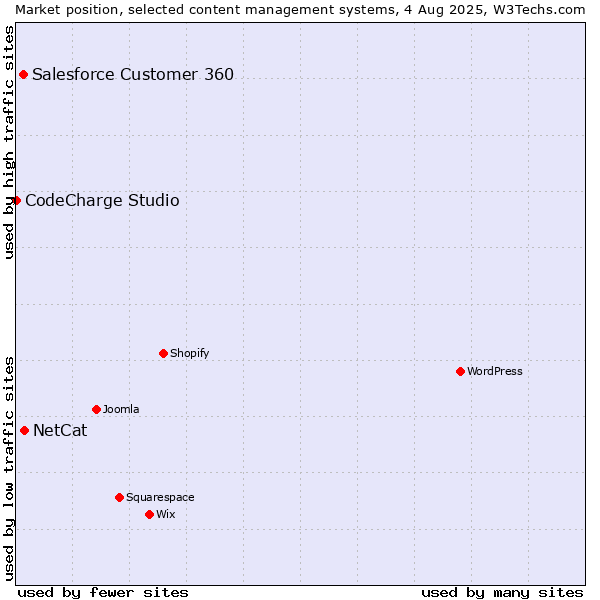Click the 'NetCat' label text

(60, 430)
